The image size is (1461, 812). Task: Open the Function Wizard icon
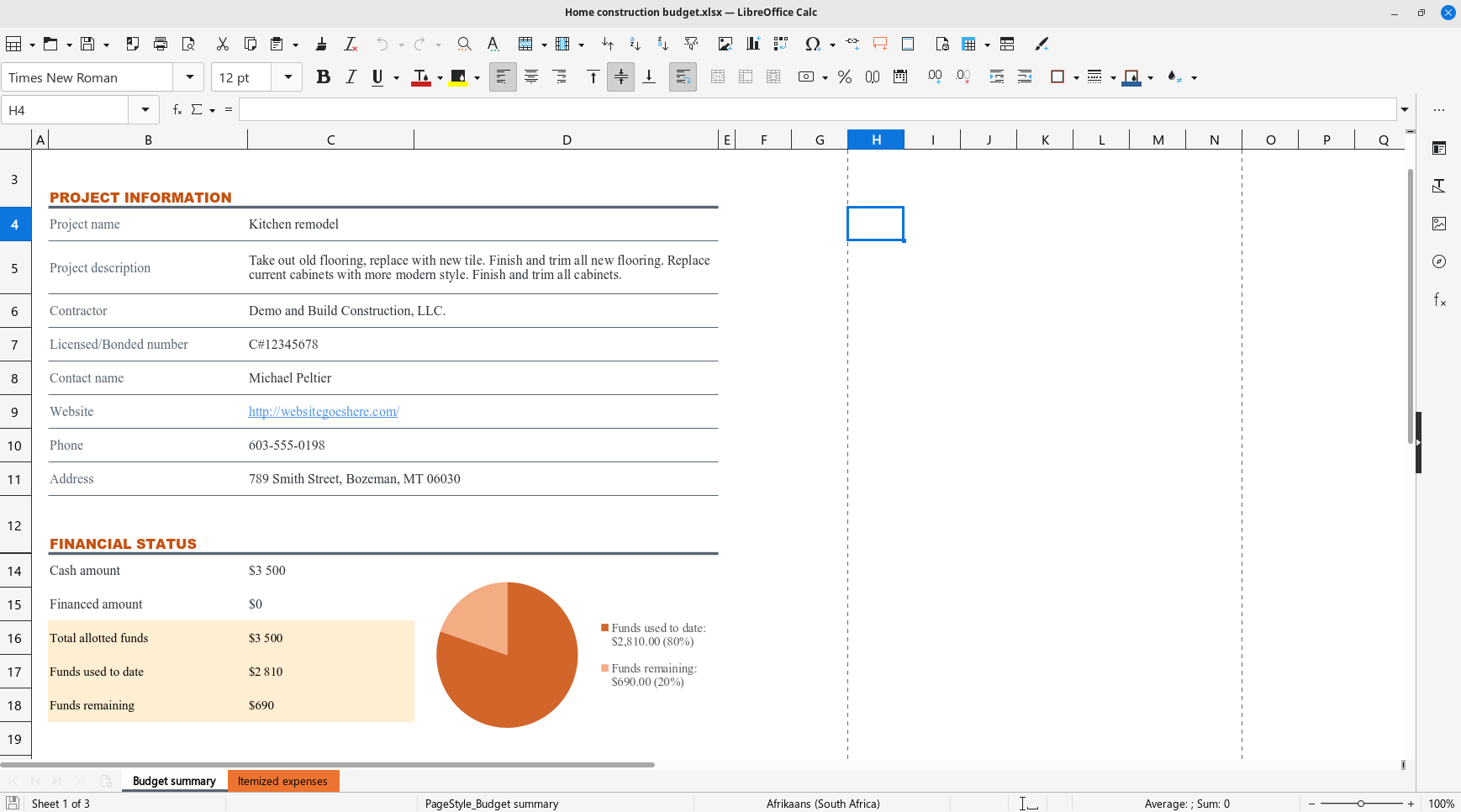[177, 109]
